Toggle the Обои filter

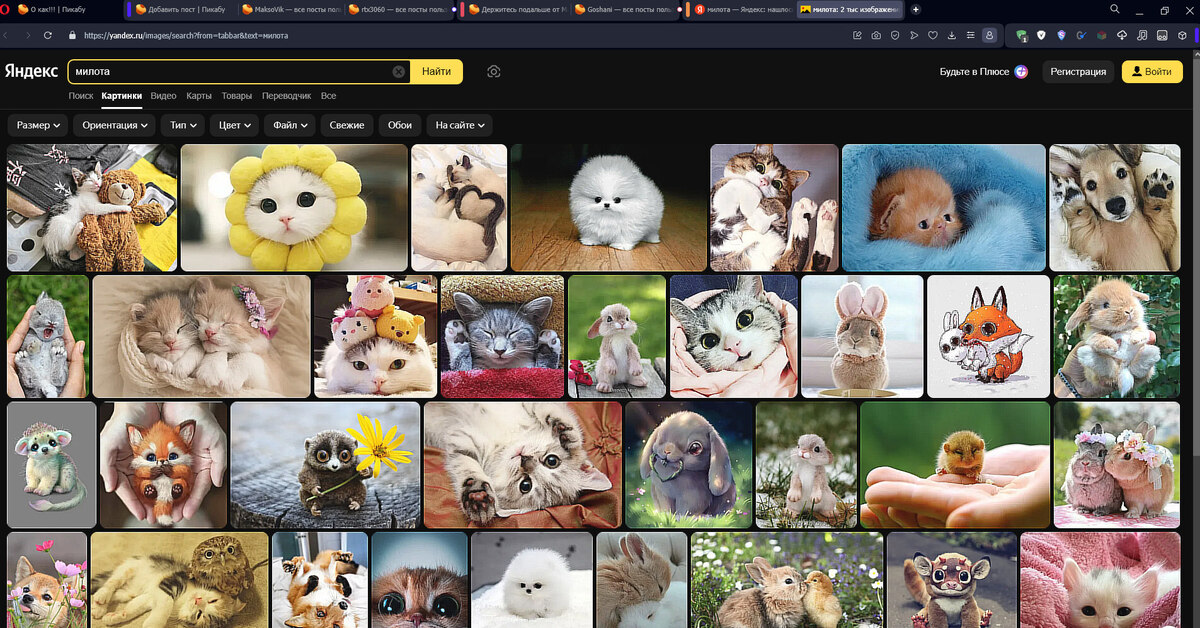(x=400, y=125)
